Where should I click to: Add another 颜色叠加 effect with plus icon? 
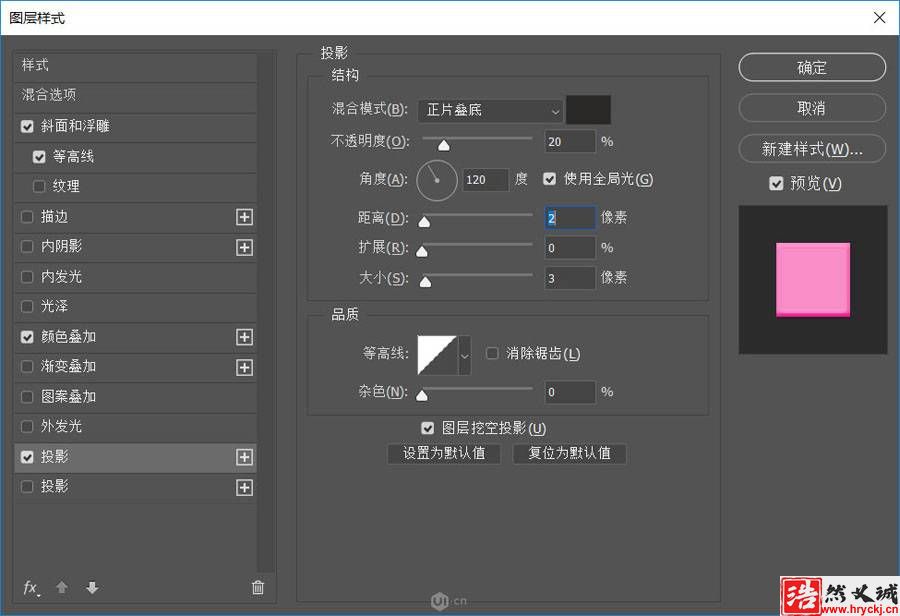tap(245, 337)
